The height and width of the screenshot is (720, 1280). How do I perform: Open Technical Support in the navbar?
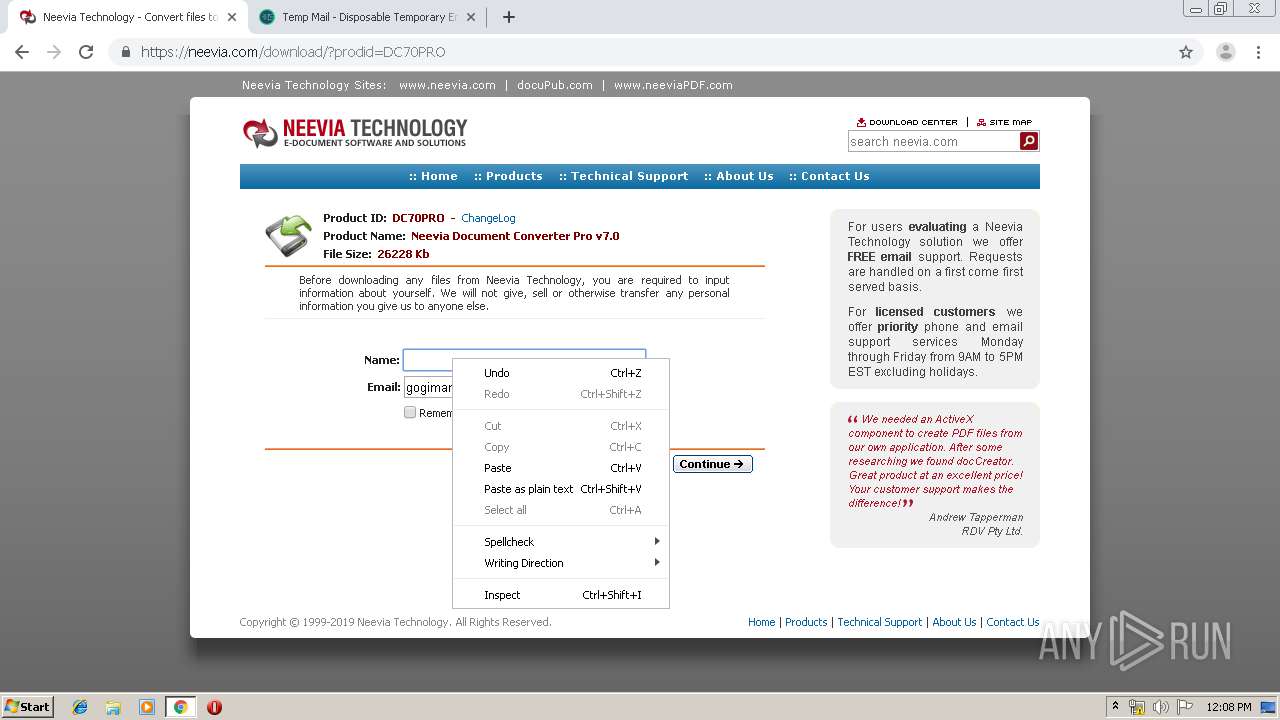(623, 176)
